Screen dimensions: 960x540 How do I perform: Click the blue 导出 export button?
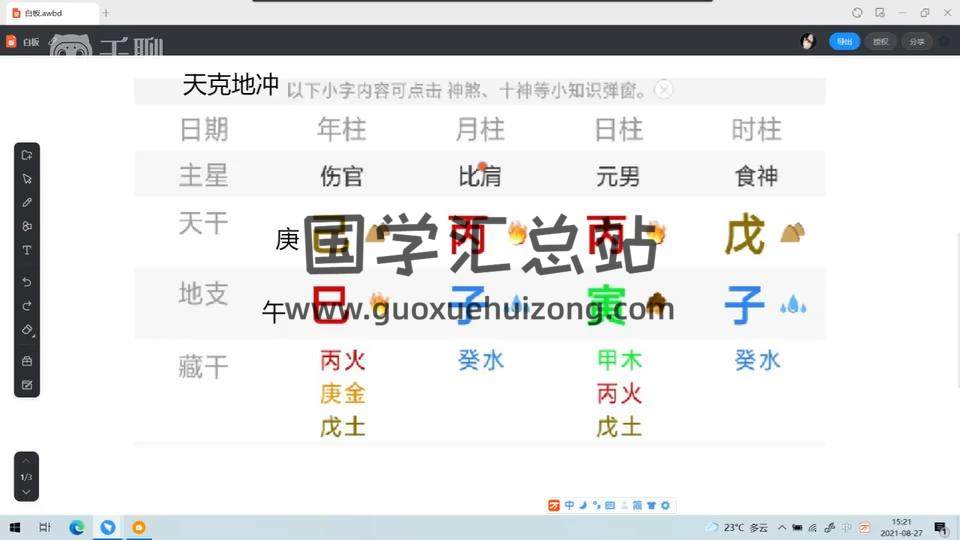click(x=844, y=42)
